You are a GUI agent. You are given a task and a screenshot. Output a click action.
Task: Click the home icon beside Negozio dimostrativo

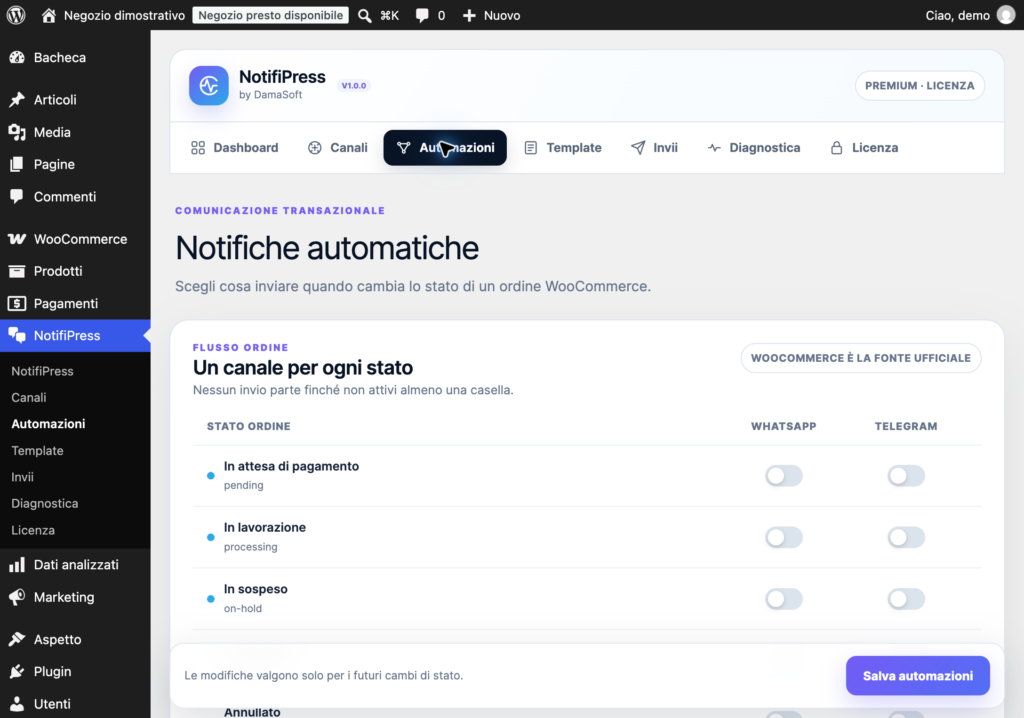tap(48, 15)
